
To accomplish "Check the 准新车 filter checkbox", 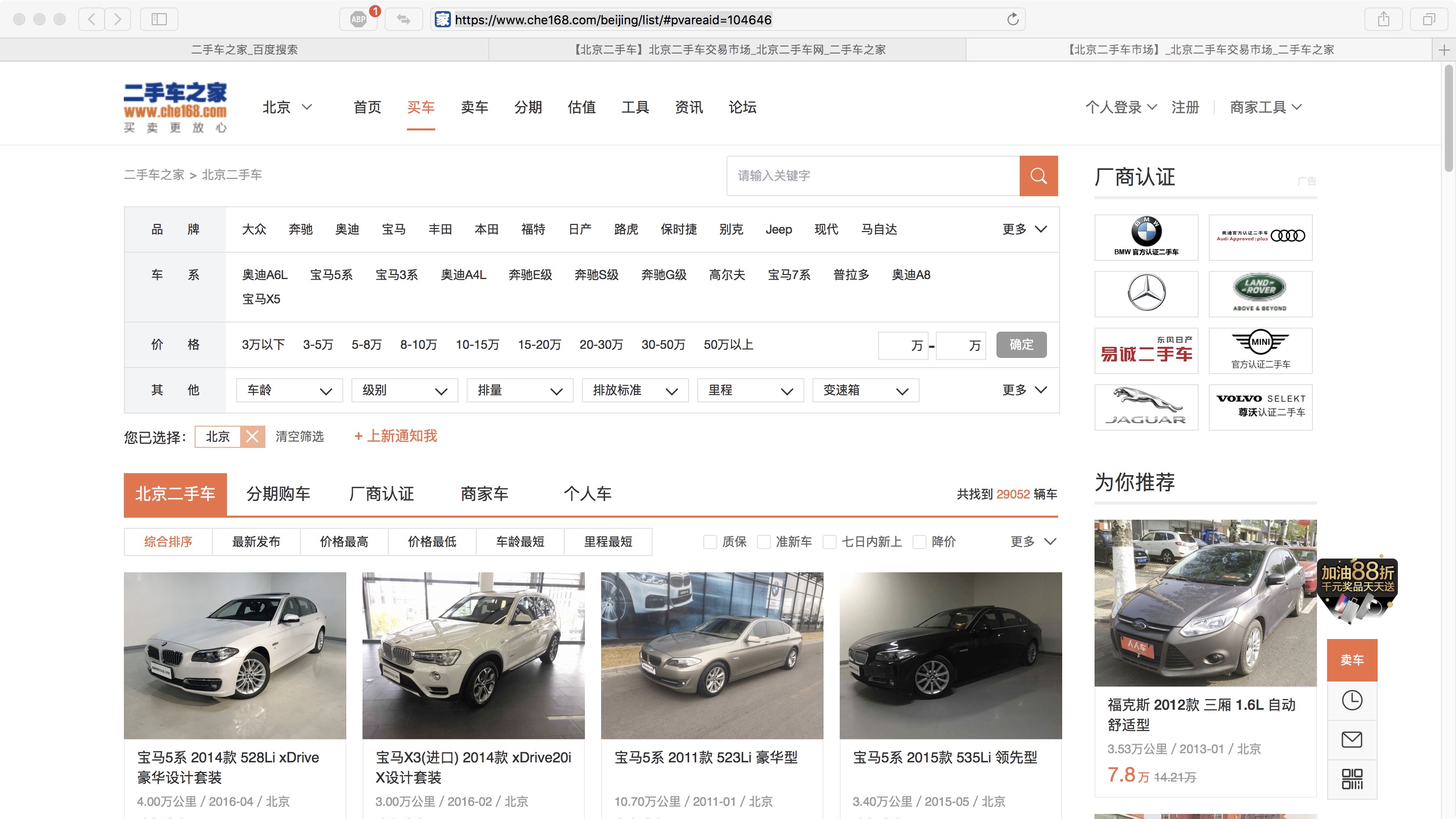I will (x=763, y=541).
